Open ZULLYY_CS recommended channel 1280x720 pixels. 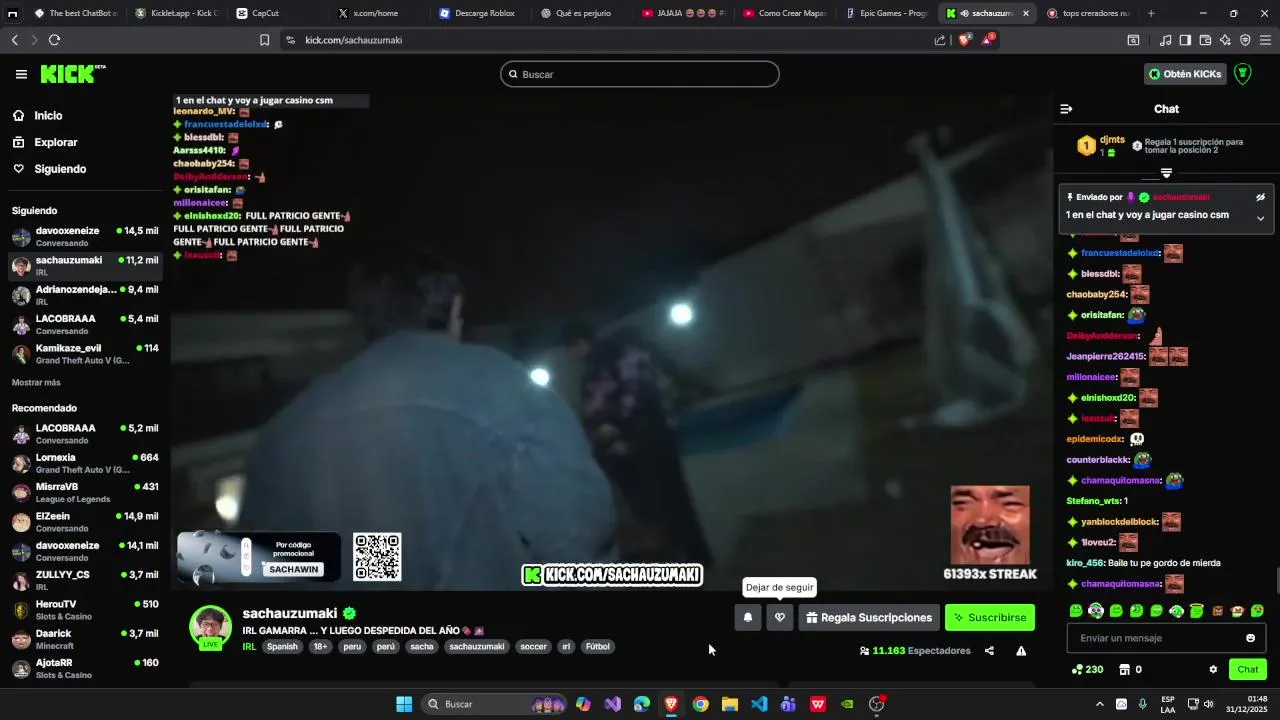coord(85,580)
